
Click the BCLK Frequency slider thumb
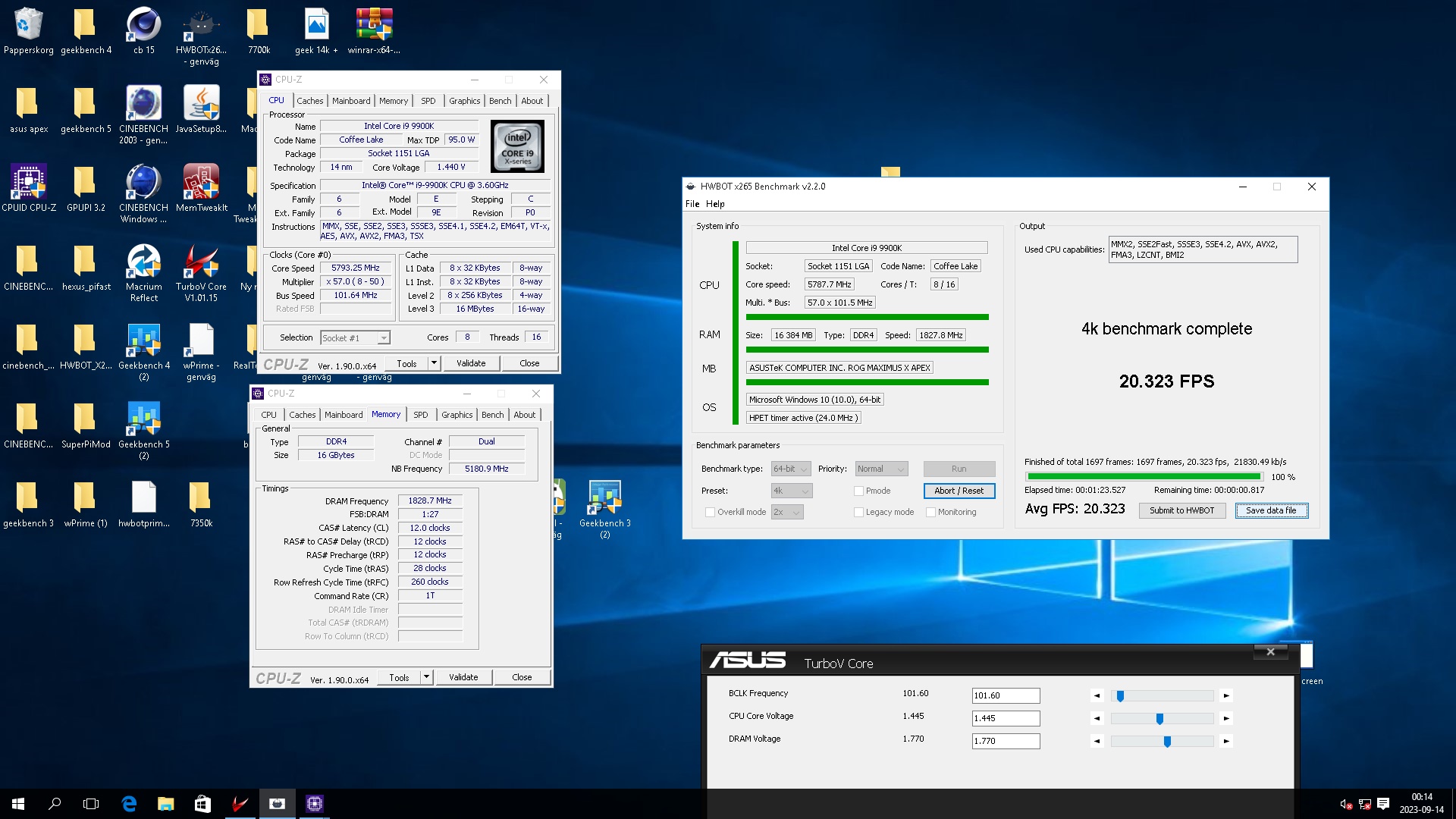1120,695
